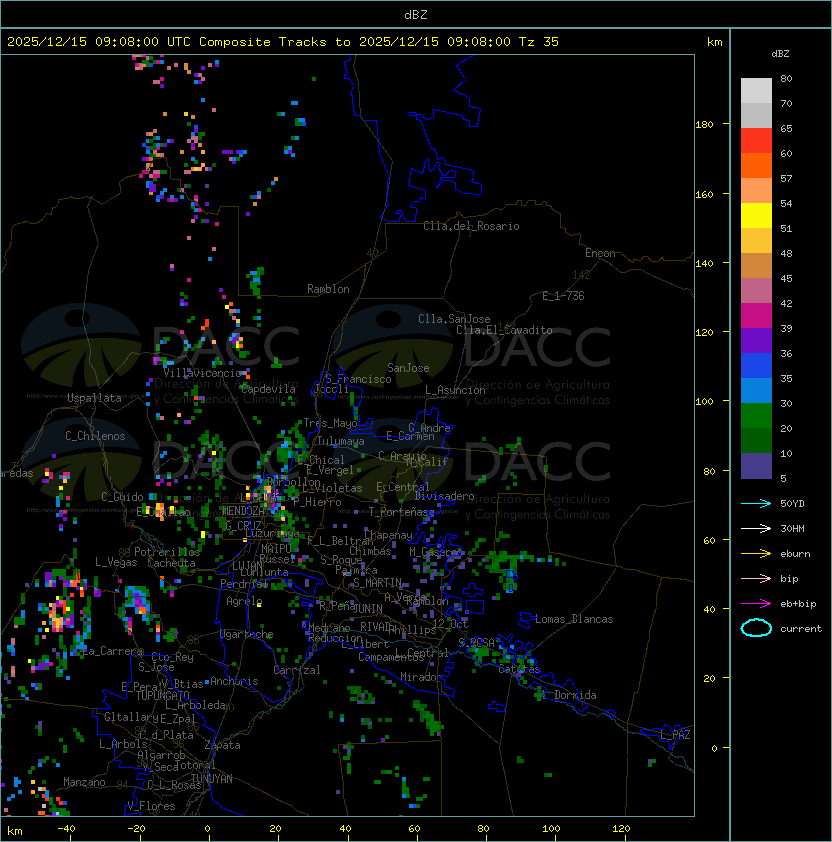Viewport: 832px width, 842px height.
Task: Select the pink bip arrow symbol
Action: tap(756, 578)
